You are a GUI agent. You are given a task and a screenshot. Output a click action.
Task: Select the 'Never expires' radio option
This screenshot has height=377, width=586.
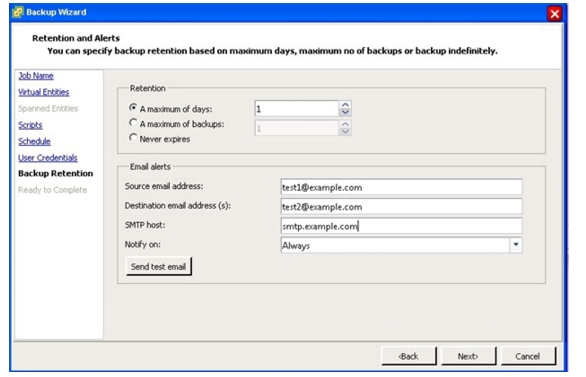point(133,137)
